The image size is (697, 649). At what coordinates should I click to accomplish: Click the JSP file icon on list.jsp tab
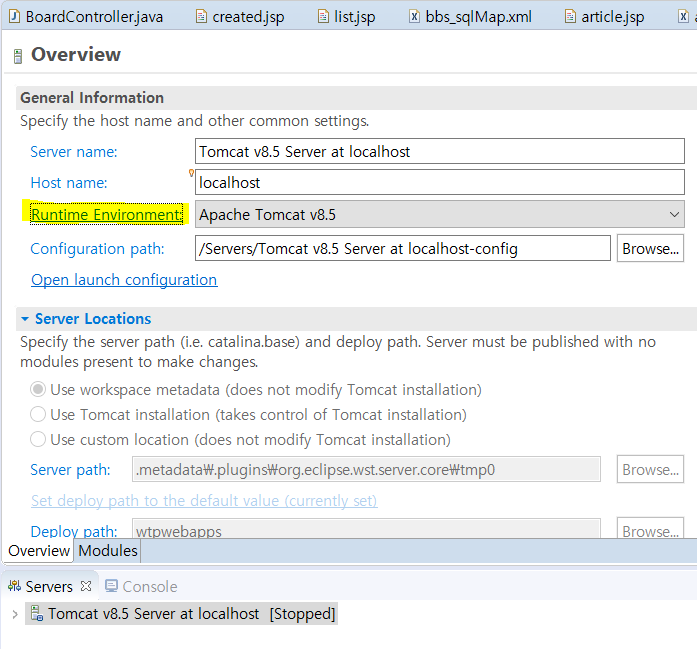tap(323, 17)
